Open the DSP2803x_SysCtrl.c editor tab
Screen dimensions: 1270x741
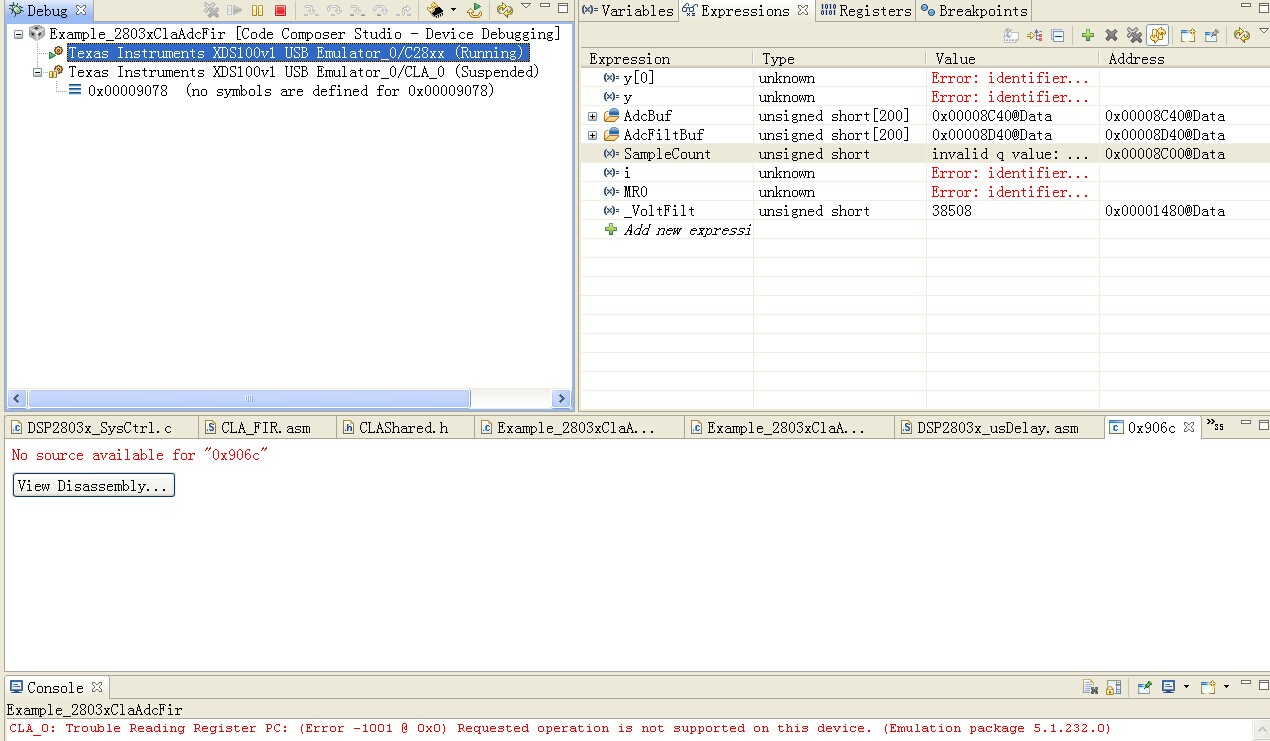(x=99, y=428)
